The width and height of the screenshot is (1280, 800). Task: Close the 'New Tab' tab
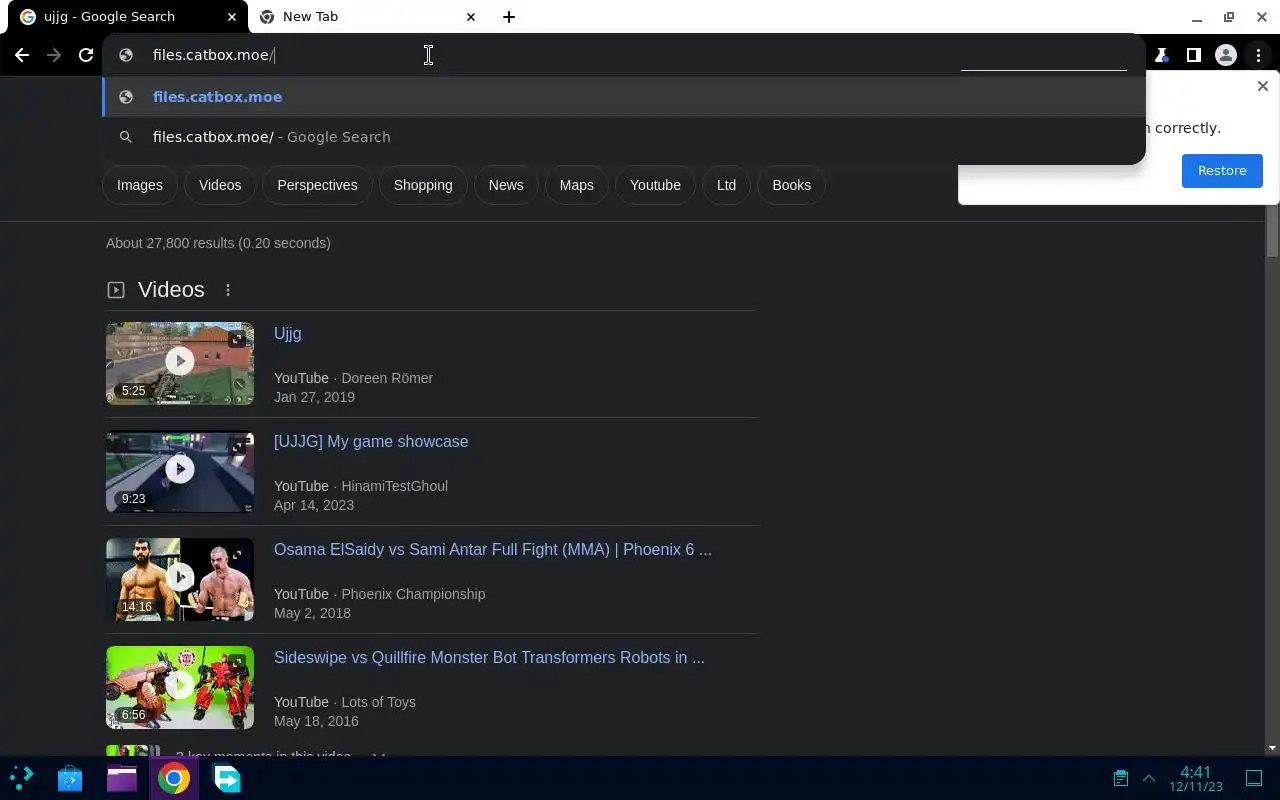471,17
